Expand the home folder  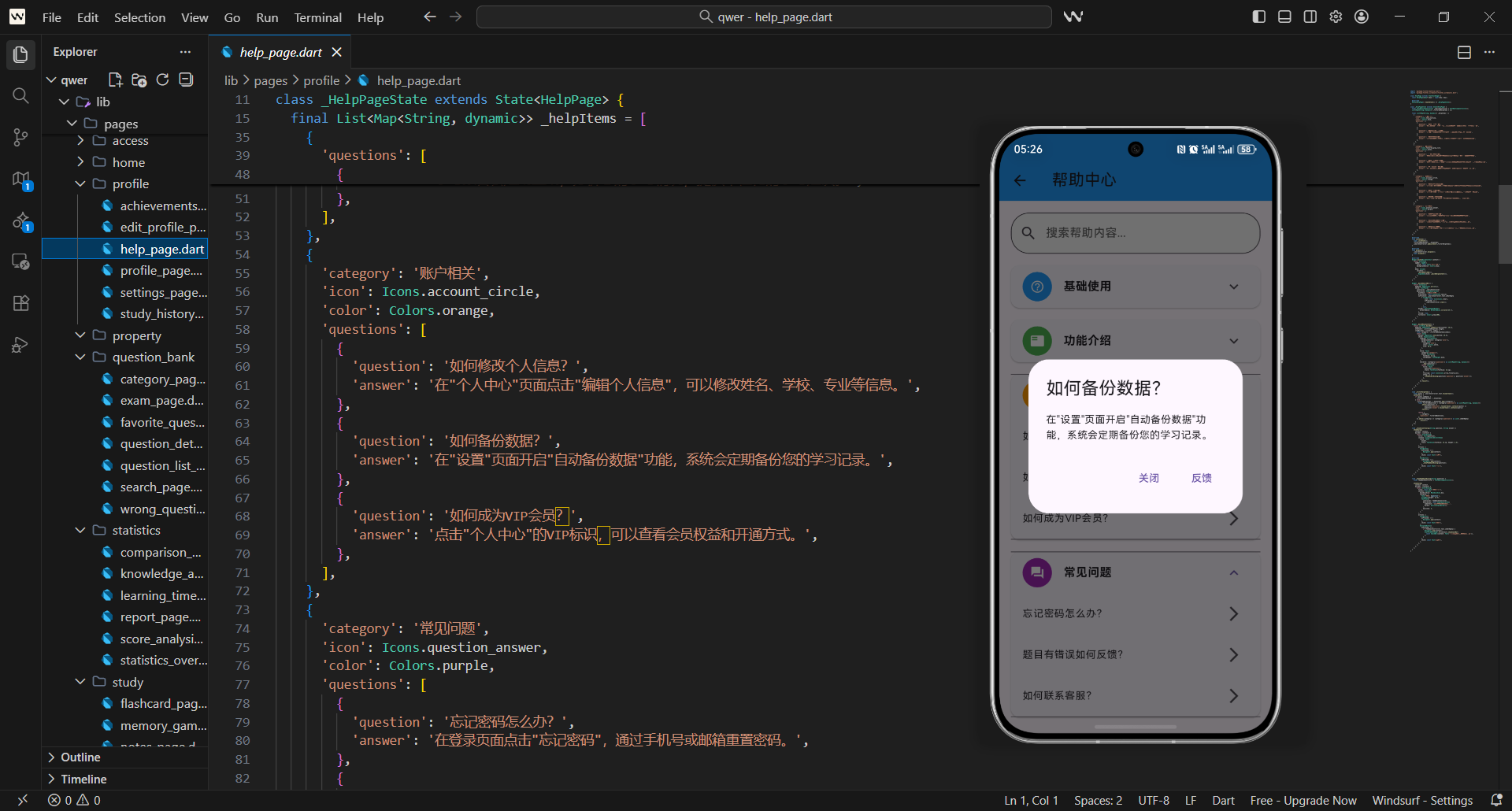tap(80, 161)
